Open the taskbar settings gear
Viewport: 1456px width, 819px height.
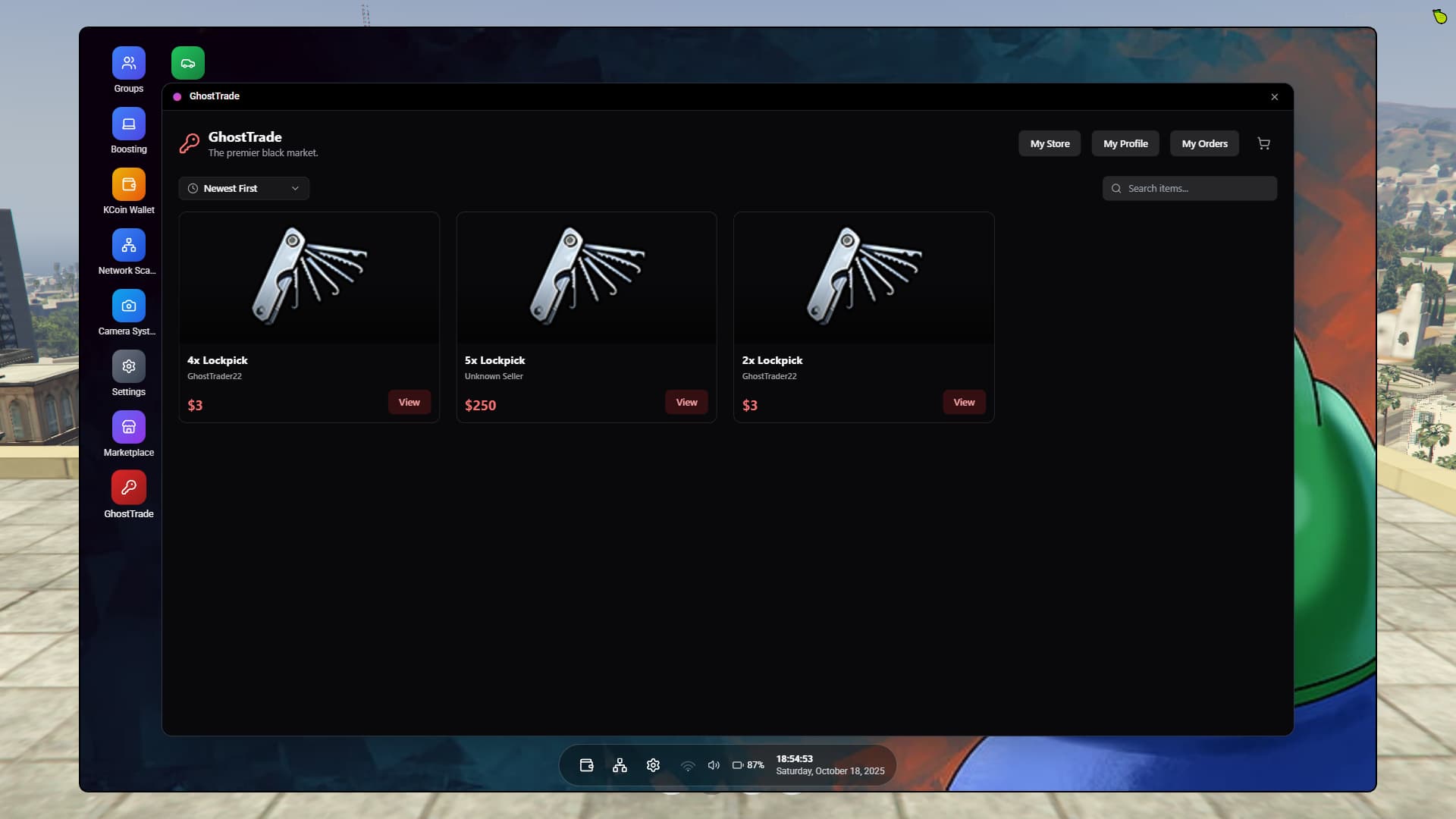coord(653,765)
